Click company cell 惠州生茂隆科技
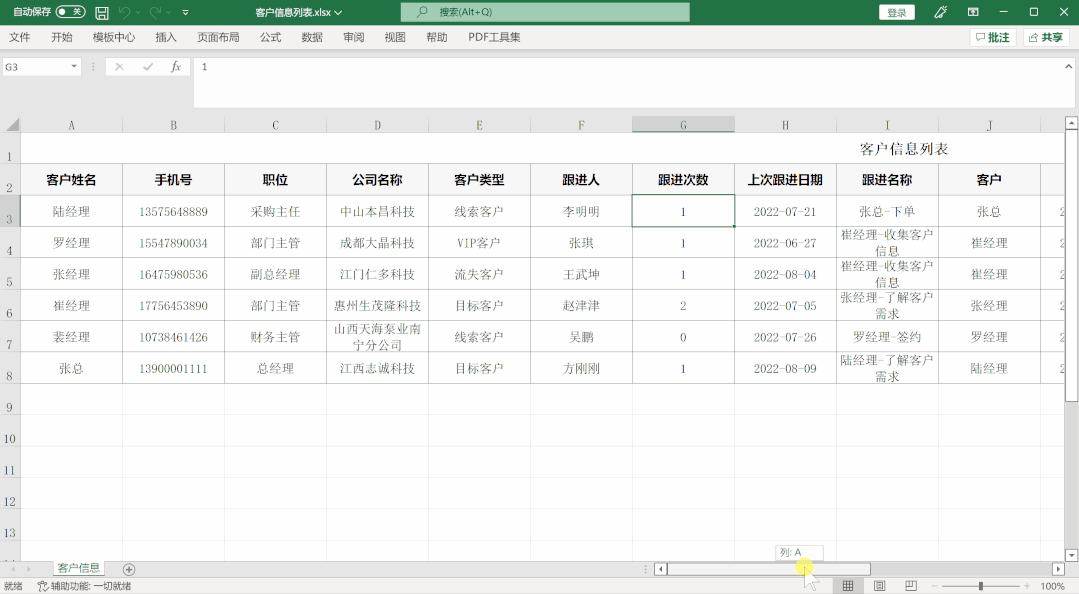This screenshot has width=1079, height=594. [377, 306]
